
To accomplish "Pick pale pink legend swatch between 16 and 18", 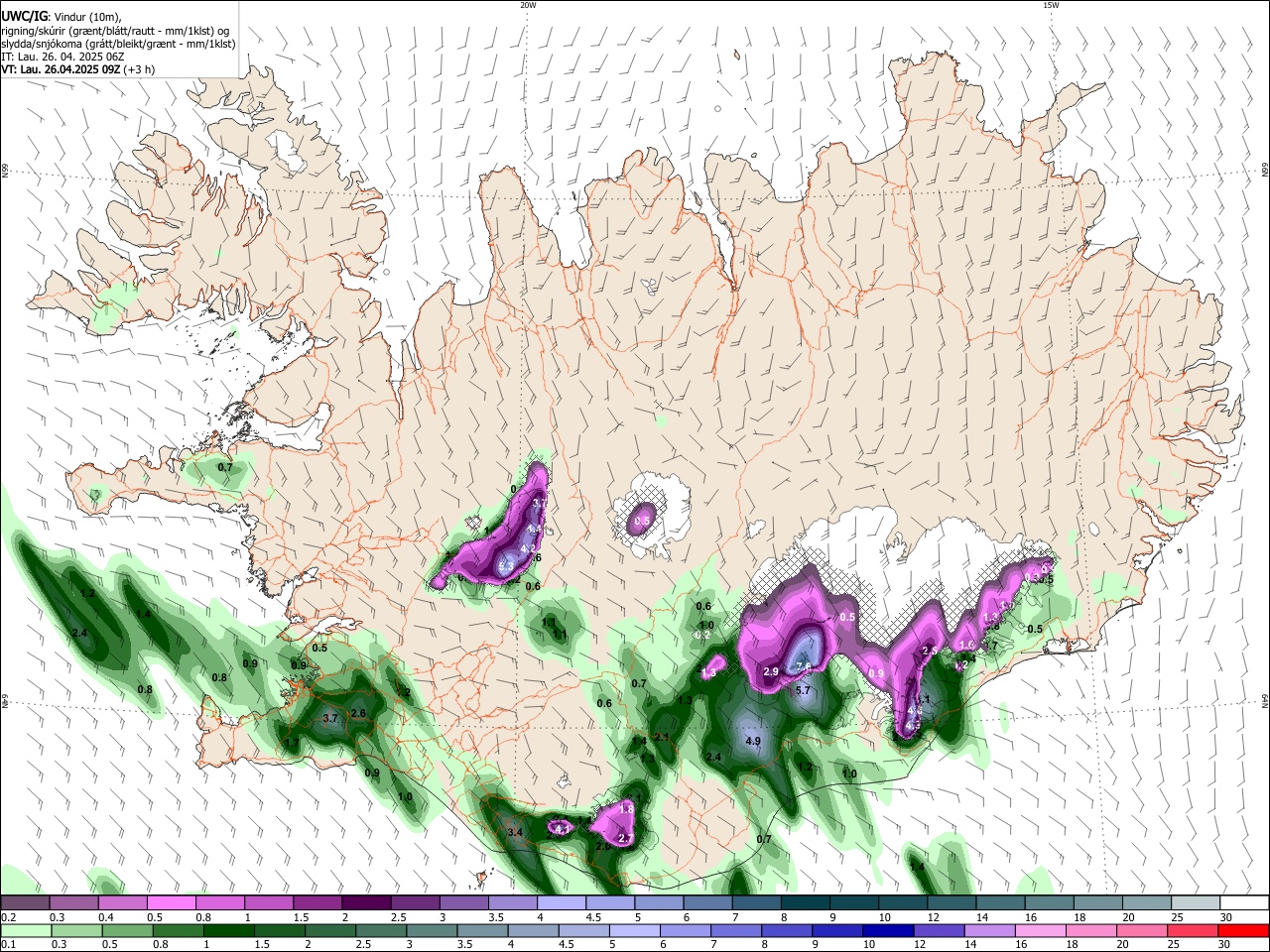I will pos(1040,930).
